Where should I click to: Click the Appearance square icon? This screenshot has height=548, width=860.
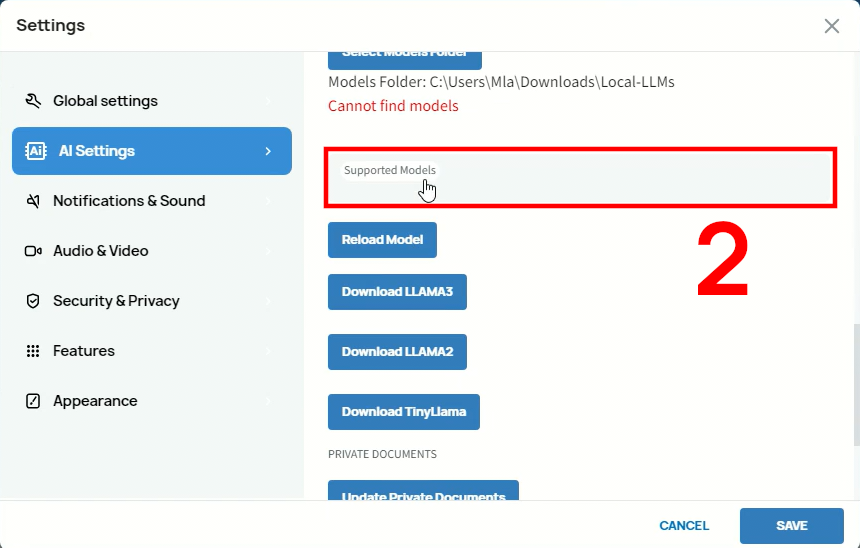[x=33, y=401]
